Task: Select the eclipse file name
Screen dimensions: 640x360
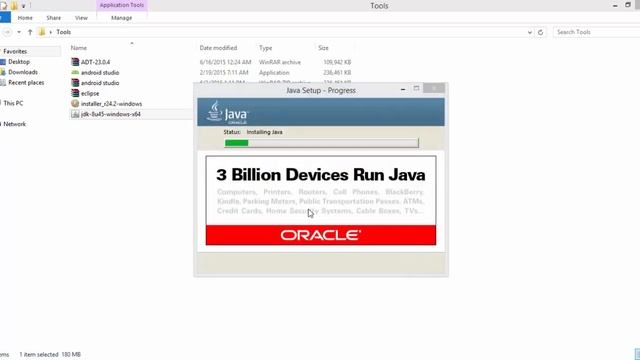Action: pyautogui.click(x=90, y=93)
